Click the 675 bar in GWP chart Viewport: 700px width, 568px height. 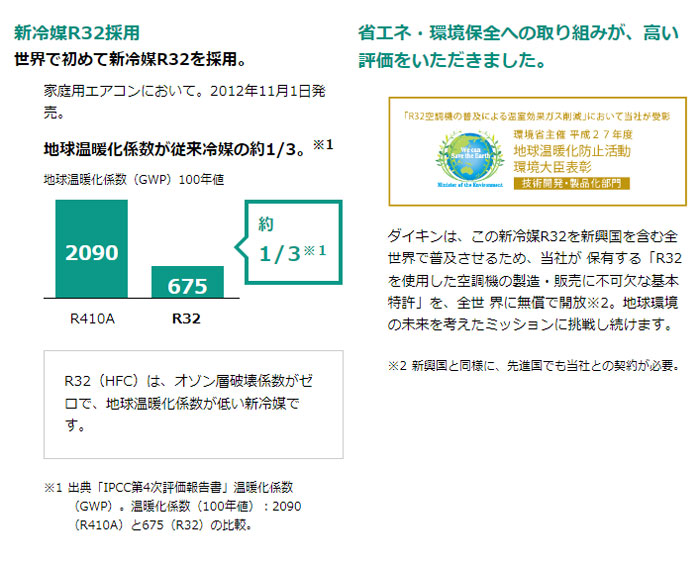pos(188,282)
